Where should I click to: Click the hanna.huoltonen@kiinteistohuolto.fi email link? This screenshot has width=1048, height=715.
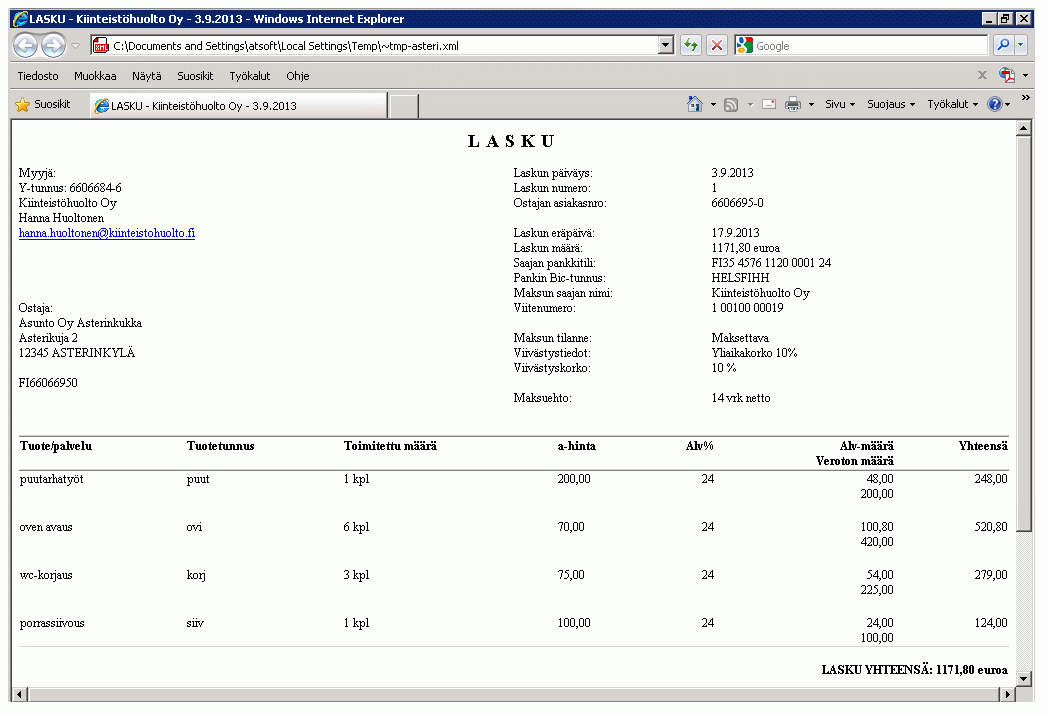(107, 233)
